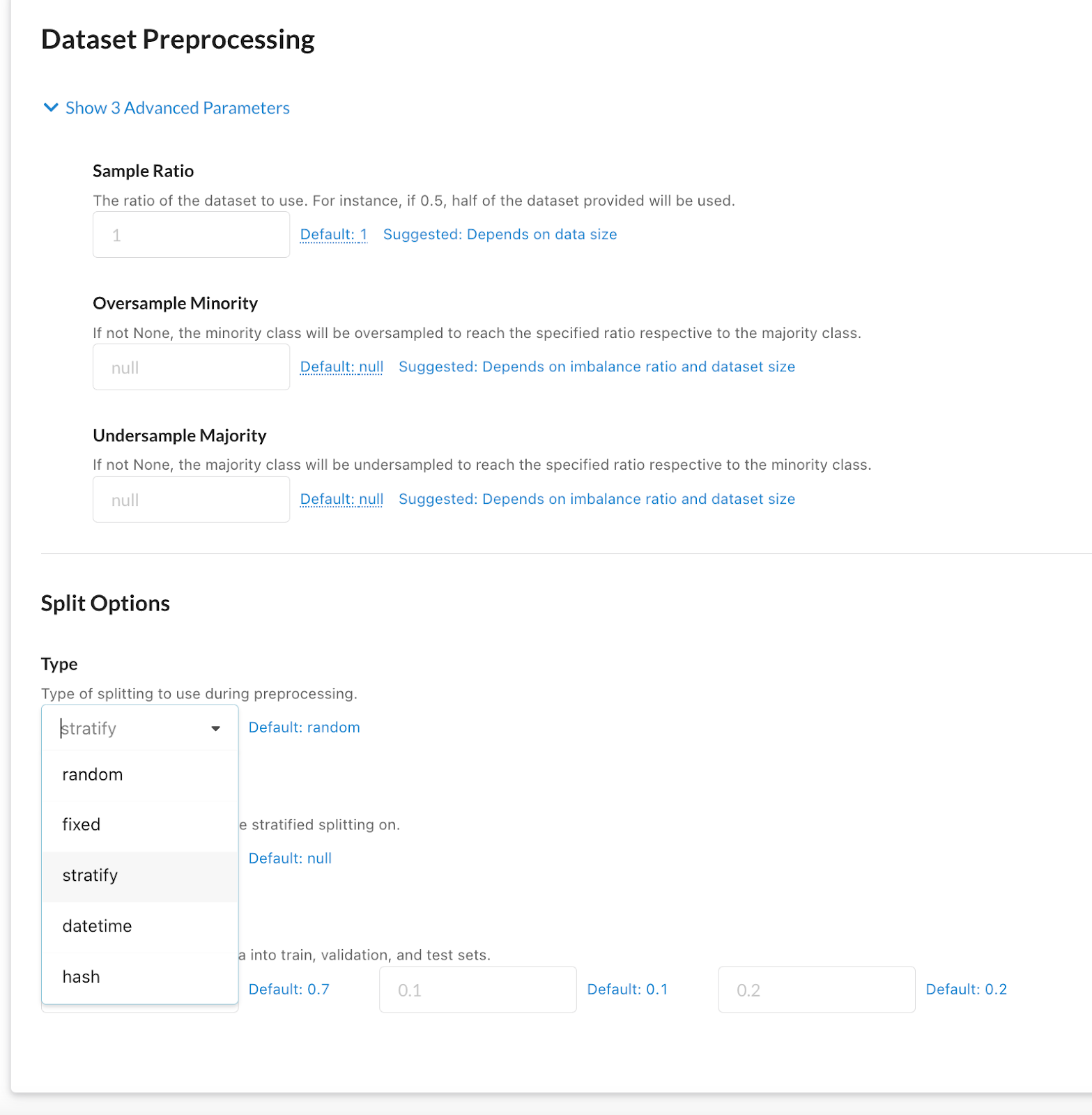Click the Sample Ratio input field
The image size is (1092, 1115).
(x=191, y=235)
